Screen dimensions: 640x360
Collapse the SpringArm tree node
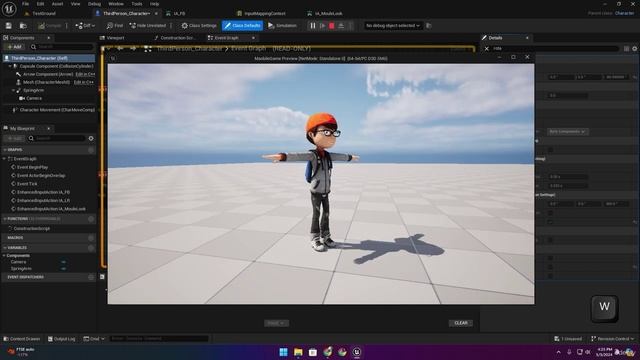click(x=13, y=91)
